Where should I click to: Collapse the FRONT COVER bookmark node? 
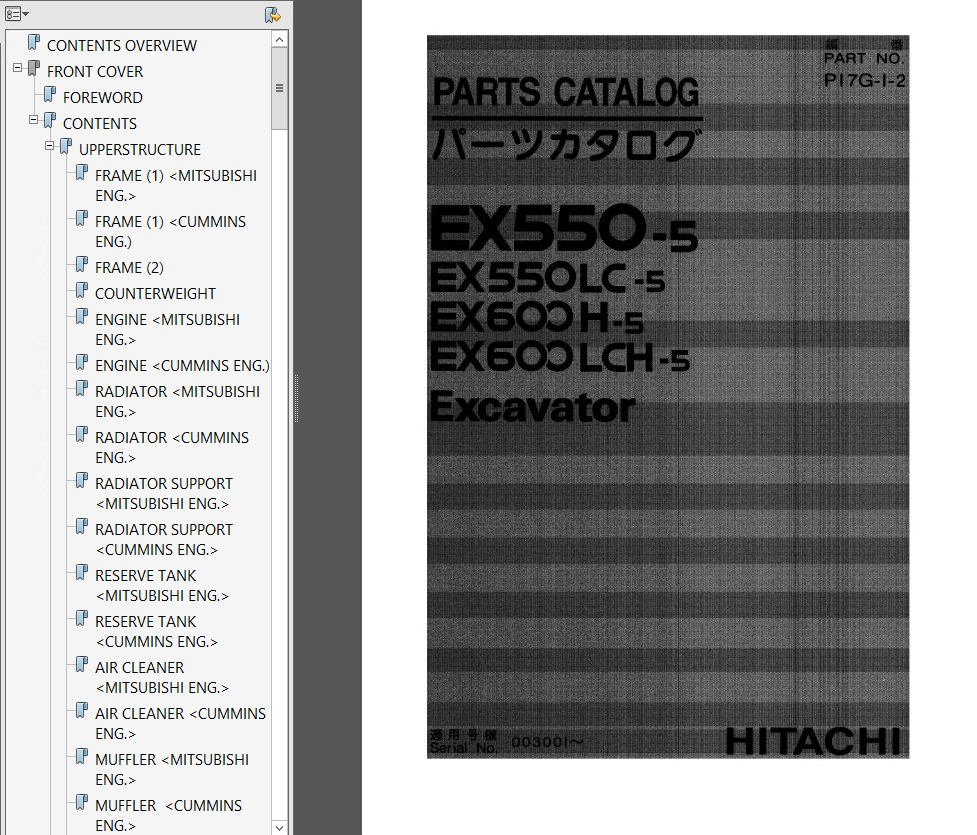tap(17, 67)
